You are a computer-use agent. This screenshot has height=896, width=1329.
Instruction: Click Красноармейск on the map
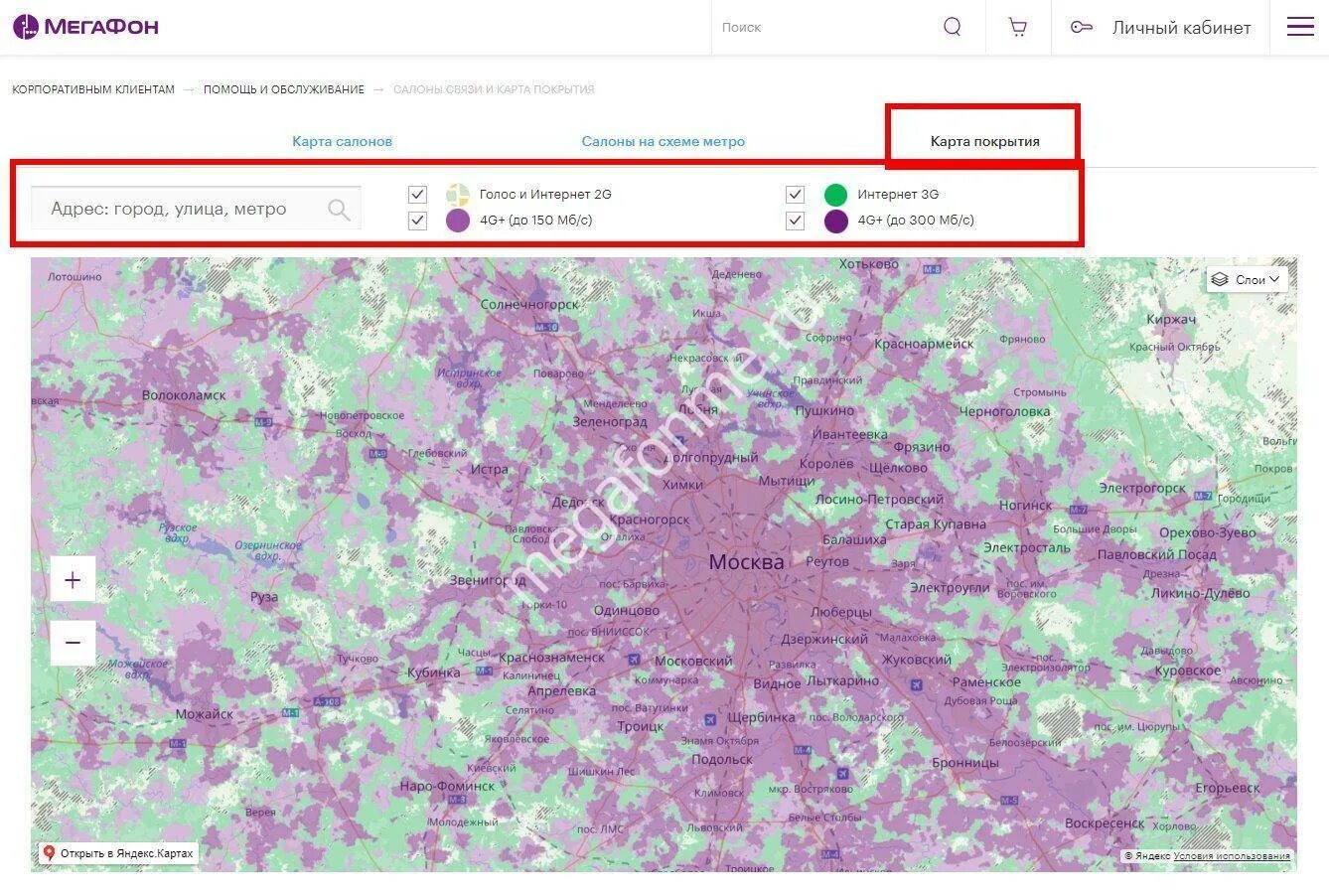[925, 344]
